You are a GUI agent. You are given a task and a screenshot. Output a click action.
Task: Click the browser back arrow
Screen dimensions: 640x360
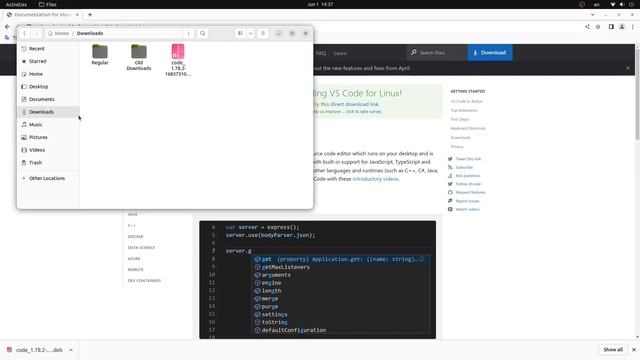[x=7, y=27]
